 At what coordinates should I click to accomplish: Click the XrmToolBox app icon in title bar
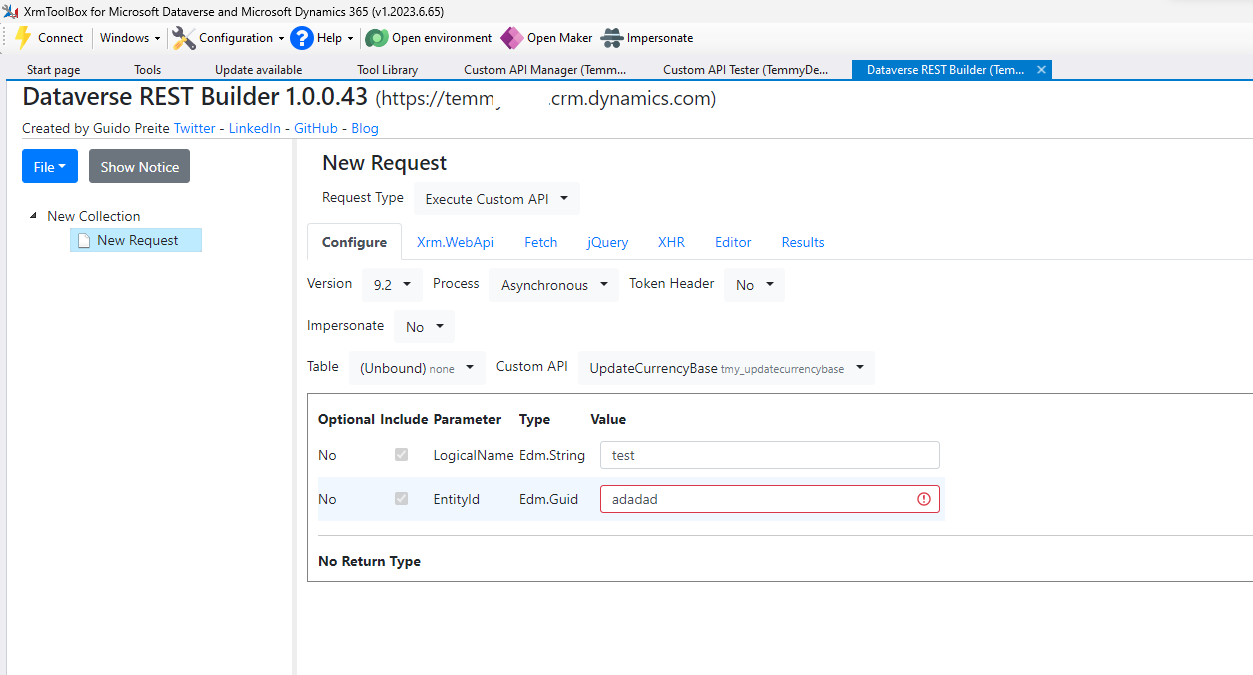click(x=10, y=11)
